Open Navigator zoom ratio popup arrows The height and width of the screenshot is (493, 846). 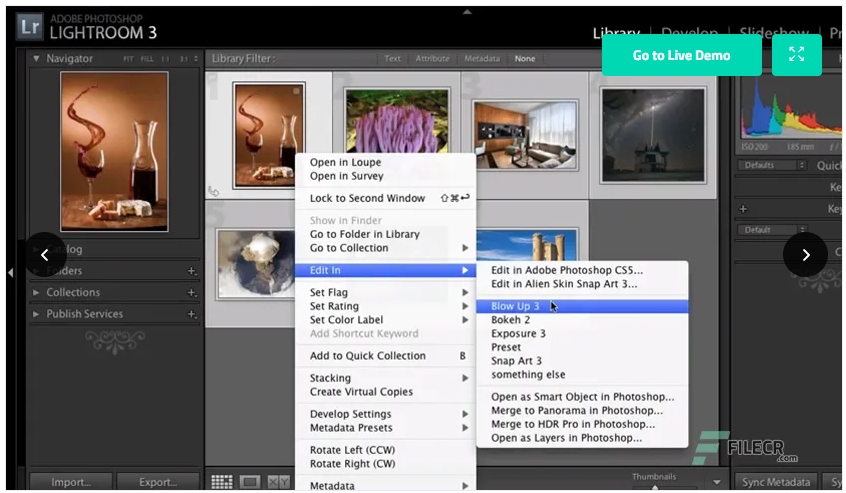pos(196,59)
